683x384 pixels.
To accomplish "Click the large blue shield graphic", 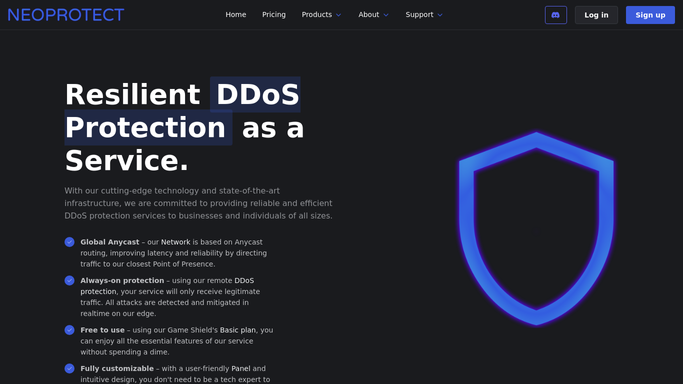I will coord(536,228).
